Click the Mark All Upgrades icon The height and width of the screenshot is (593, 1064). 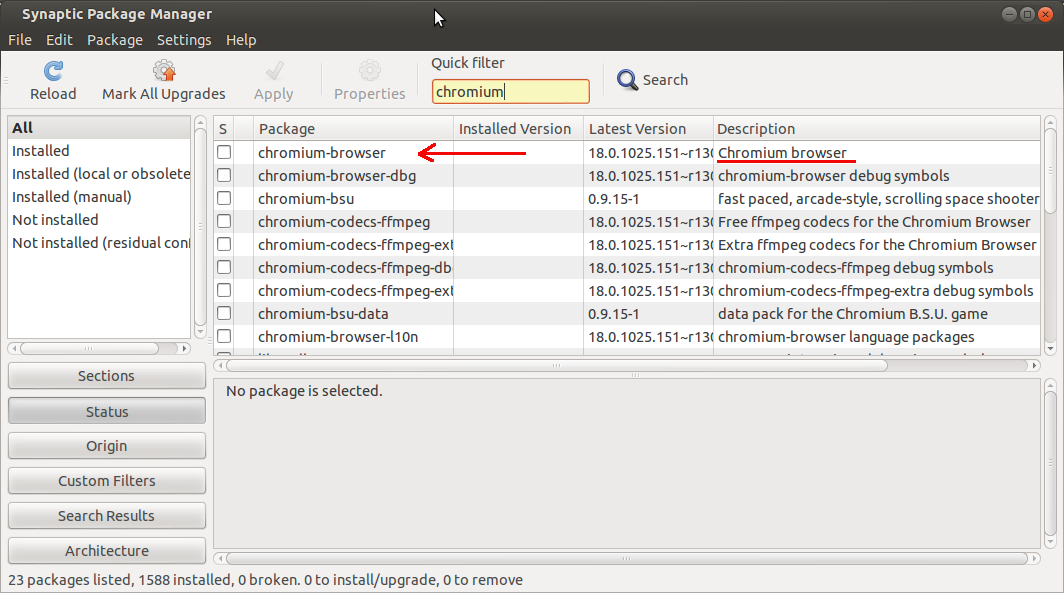164,71
